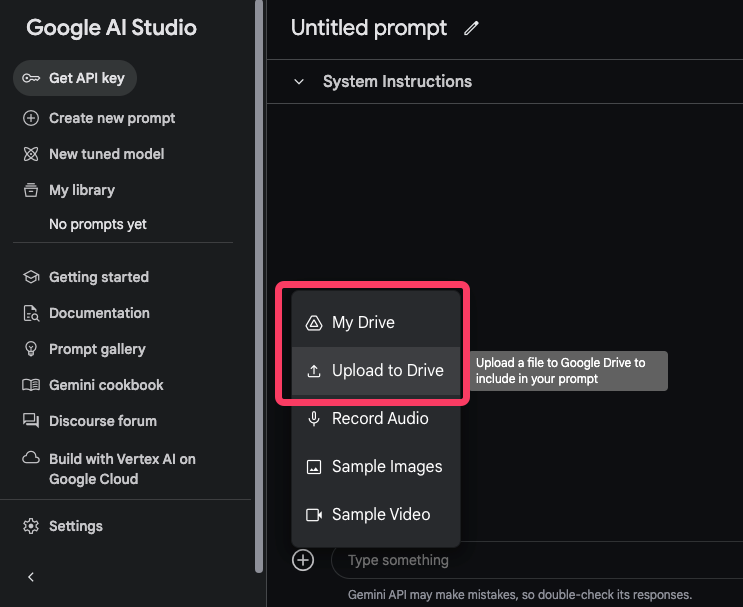
Task: Choose Upload to Drive menu option
Action: (x=387, y=370)
